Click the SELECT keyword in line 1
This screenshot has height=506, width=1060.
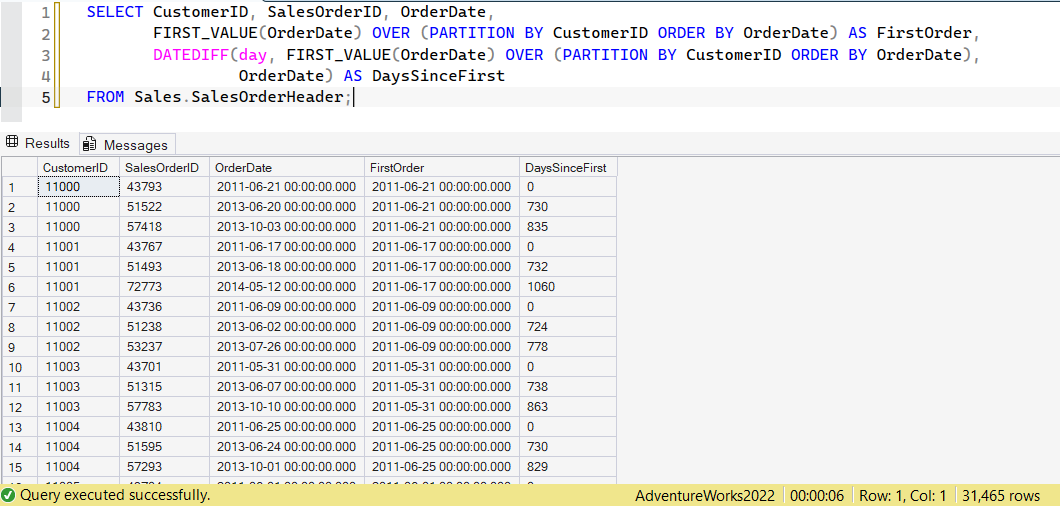[x=115, y=12]
